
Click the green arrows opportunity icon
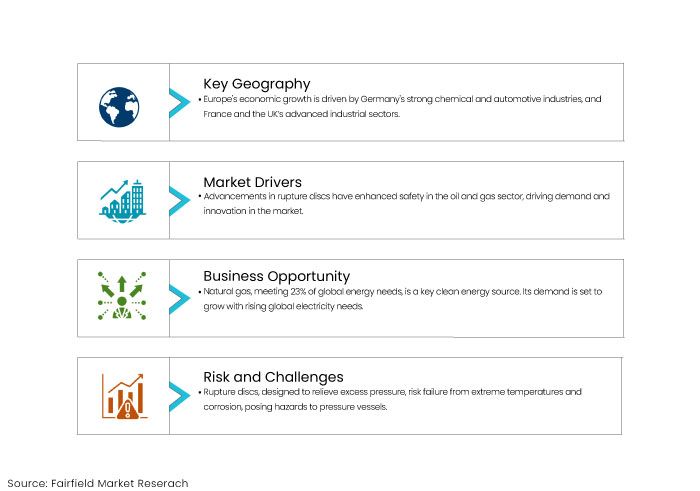coord(122,295)
